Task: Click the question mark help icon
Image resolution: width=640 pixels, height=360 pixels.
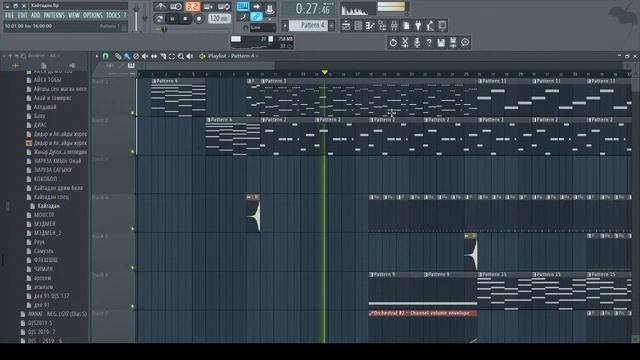Action: point(429,42)
